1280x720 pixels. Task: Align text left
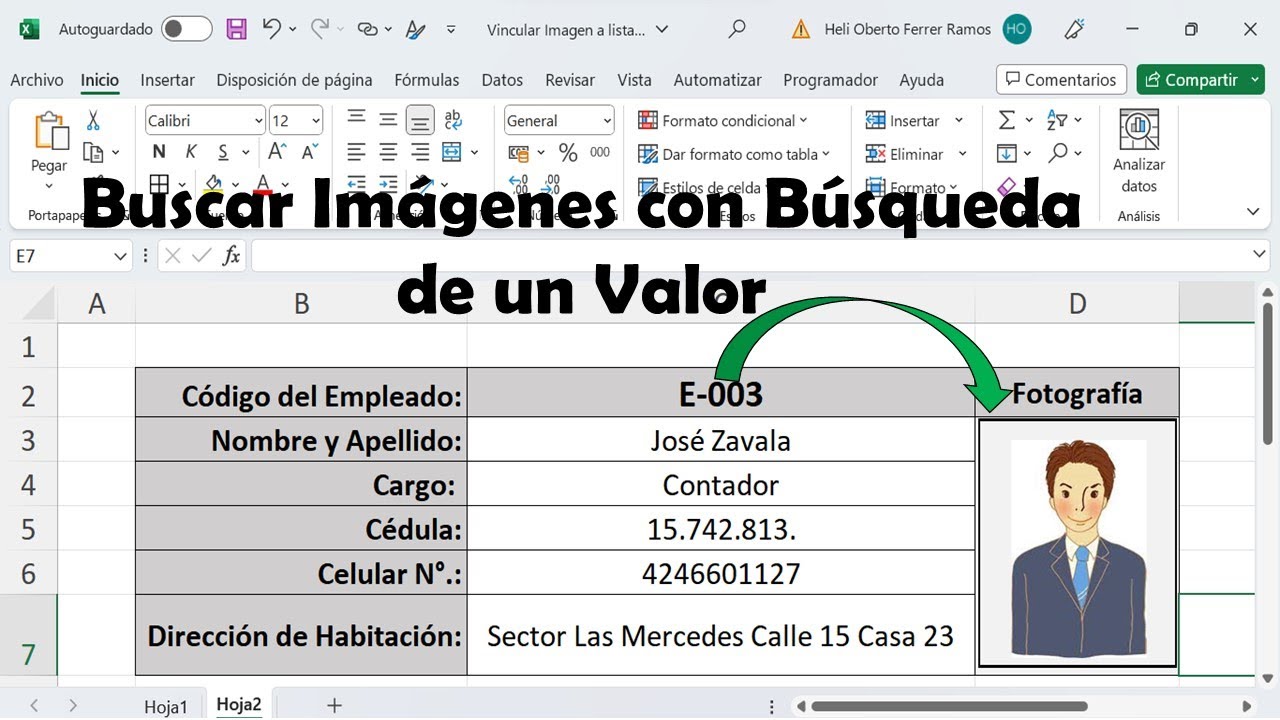point(356,152)
